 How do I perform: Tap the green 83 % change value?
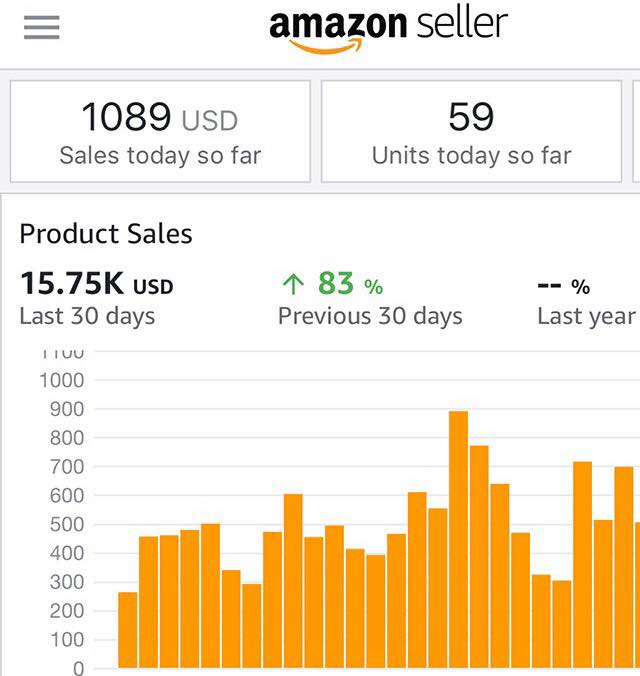[351, 284]
